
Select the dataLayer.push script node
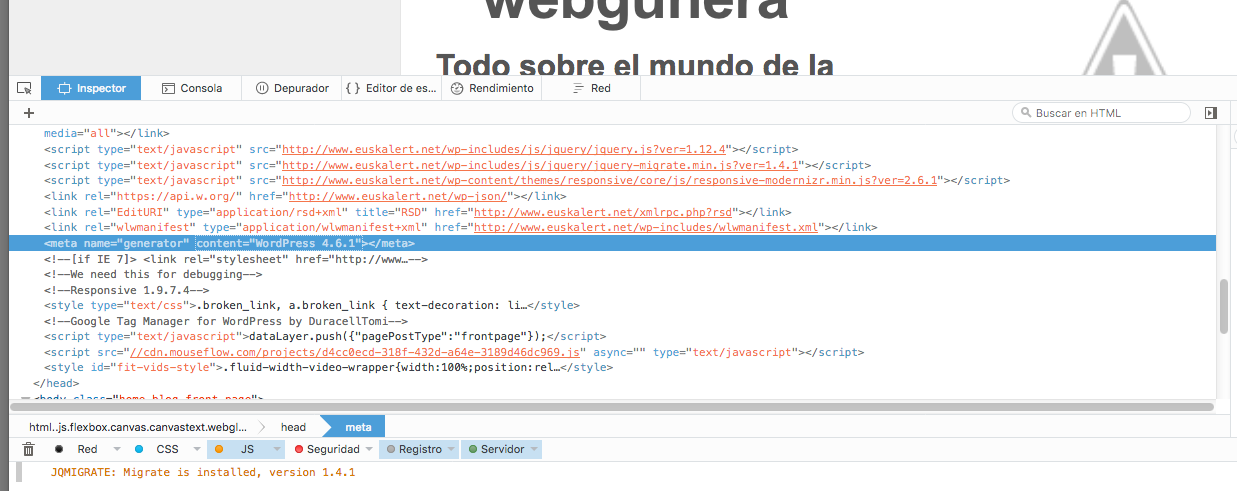tap(325, 336)
